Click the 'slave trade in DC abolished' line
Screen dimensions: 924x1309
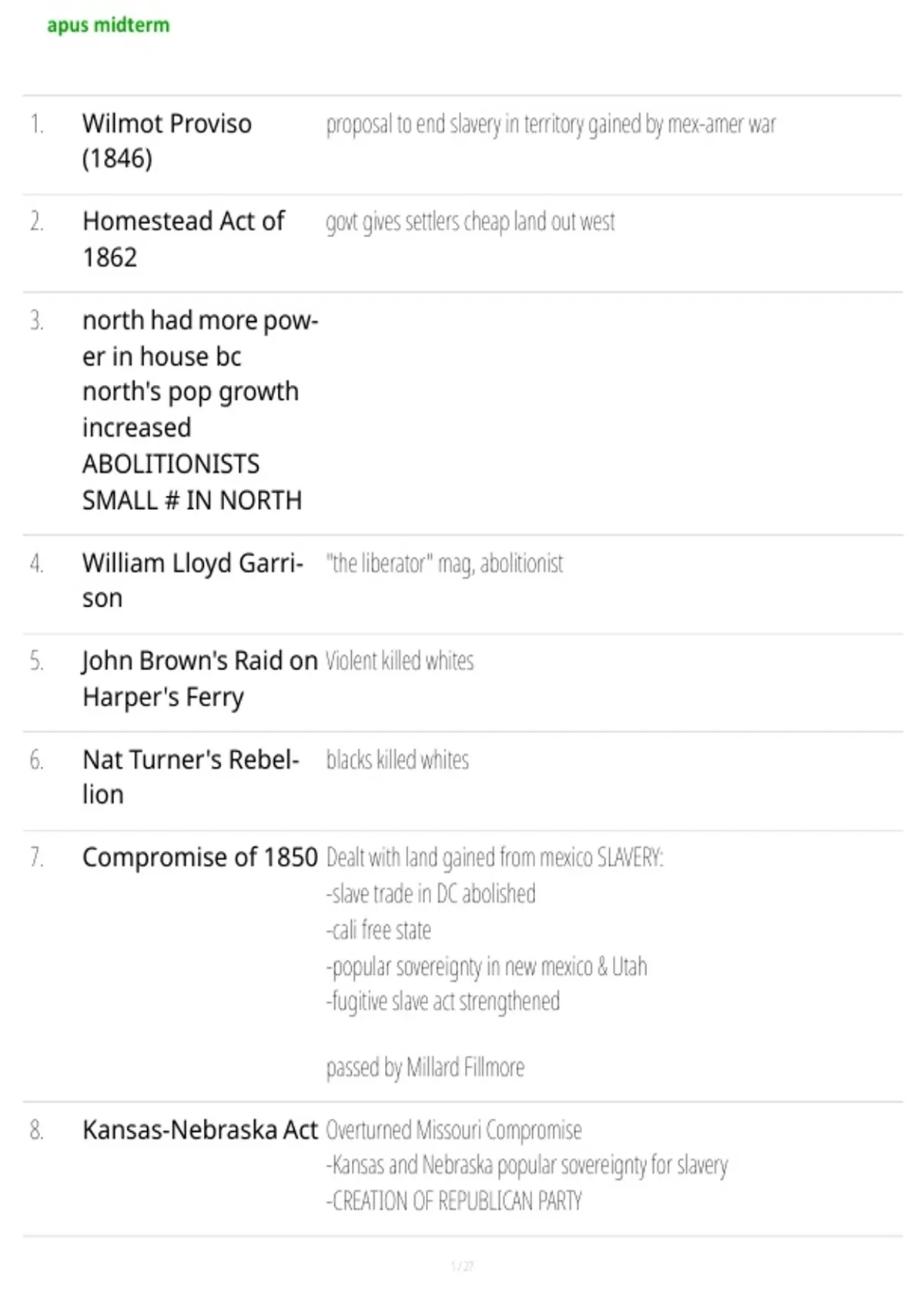pos(430,894)
